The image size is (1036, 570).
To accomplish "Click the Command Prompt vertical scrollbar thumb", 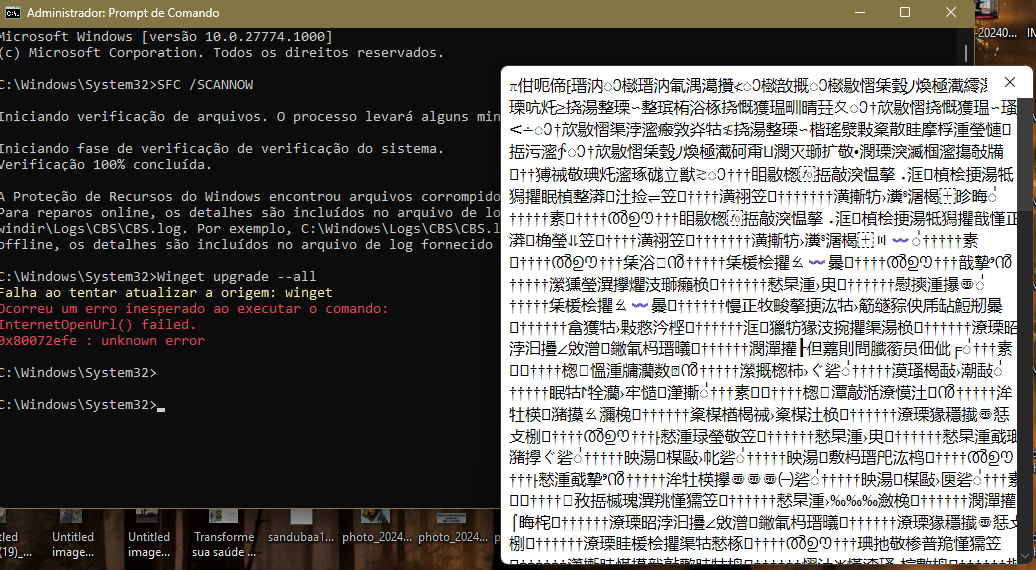I will pos(966,53).
